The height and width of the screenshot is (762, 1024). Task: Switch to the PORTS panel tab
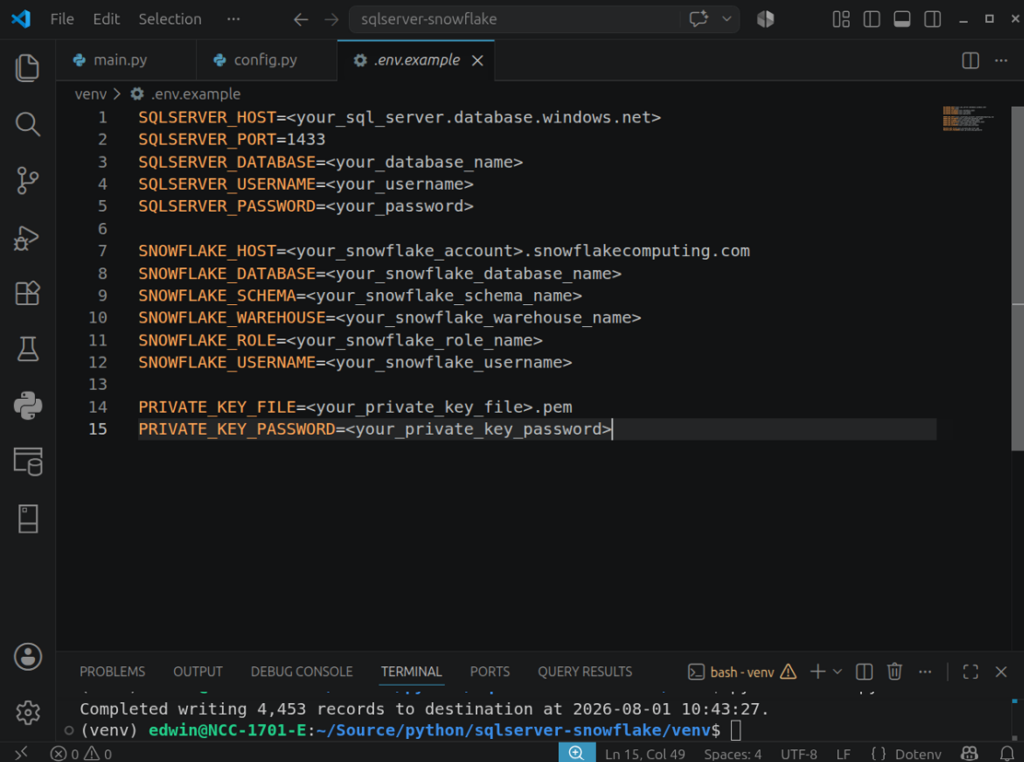490,671
